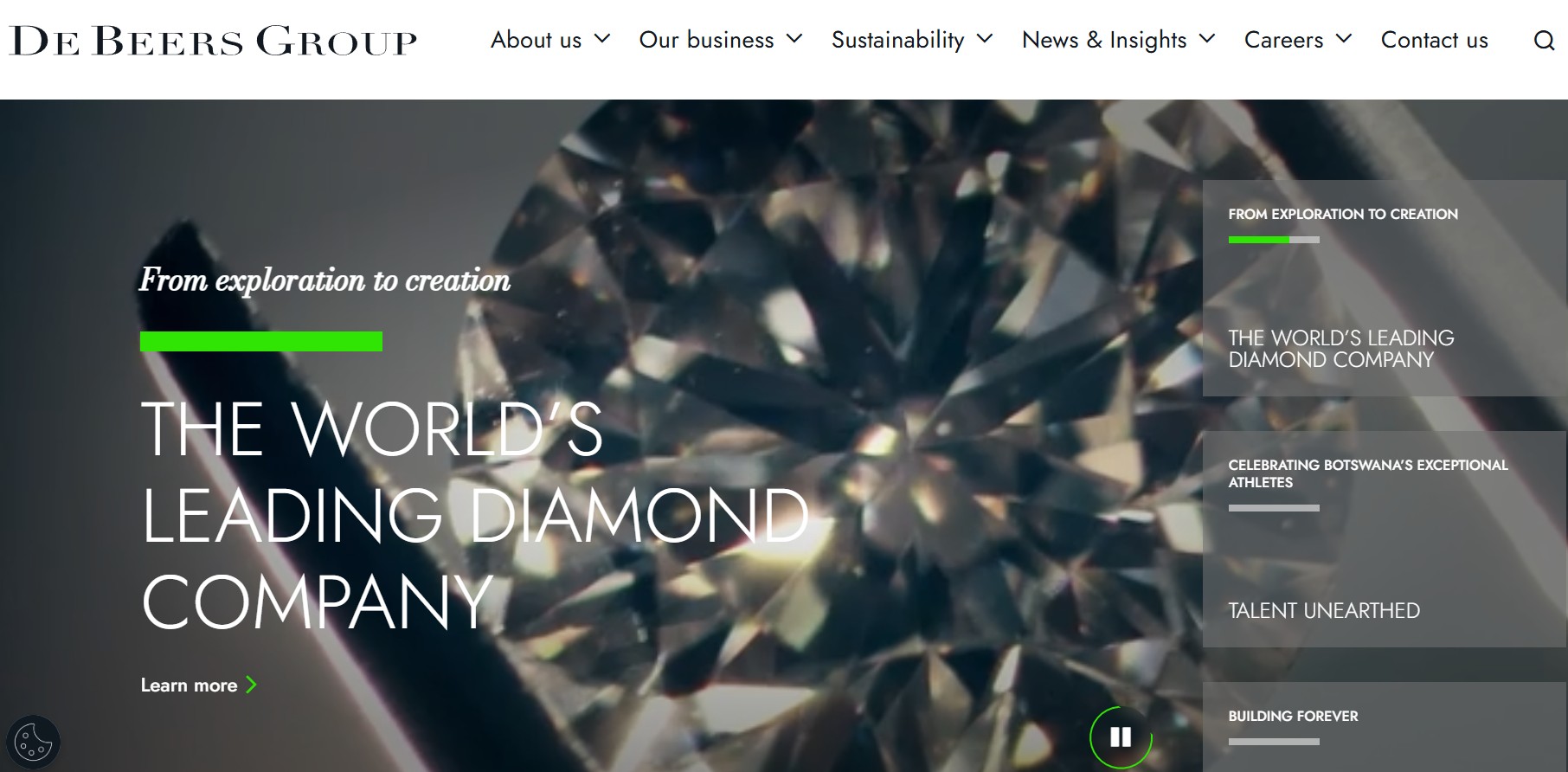This screenshot has height=772, width=1568.
Task: Open cookie settings icon
Action: tap(34, 742)
